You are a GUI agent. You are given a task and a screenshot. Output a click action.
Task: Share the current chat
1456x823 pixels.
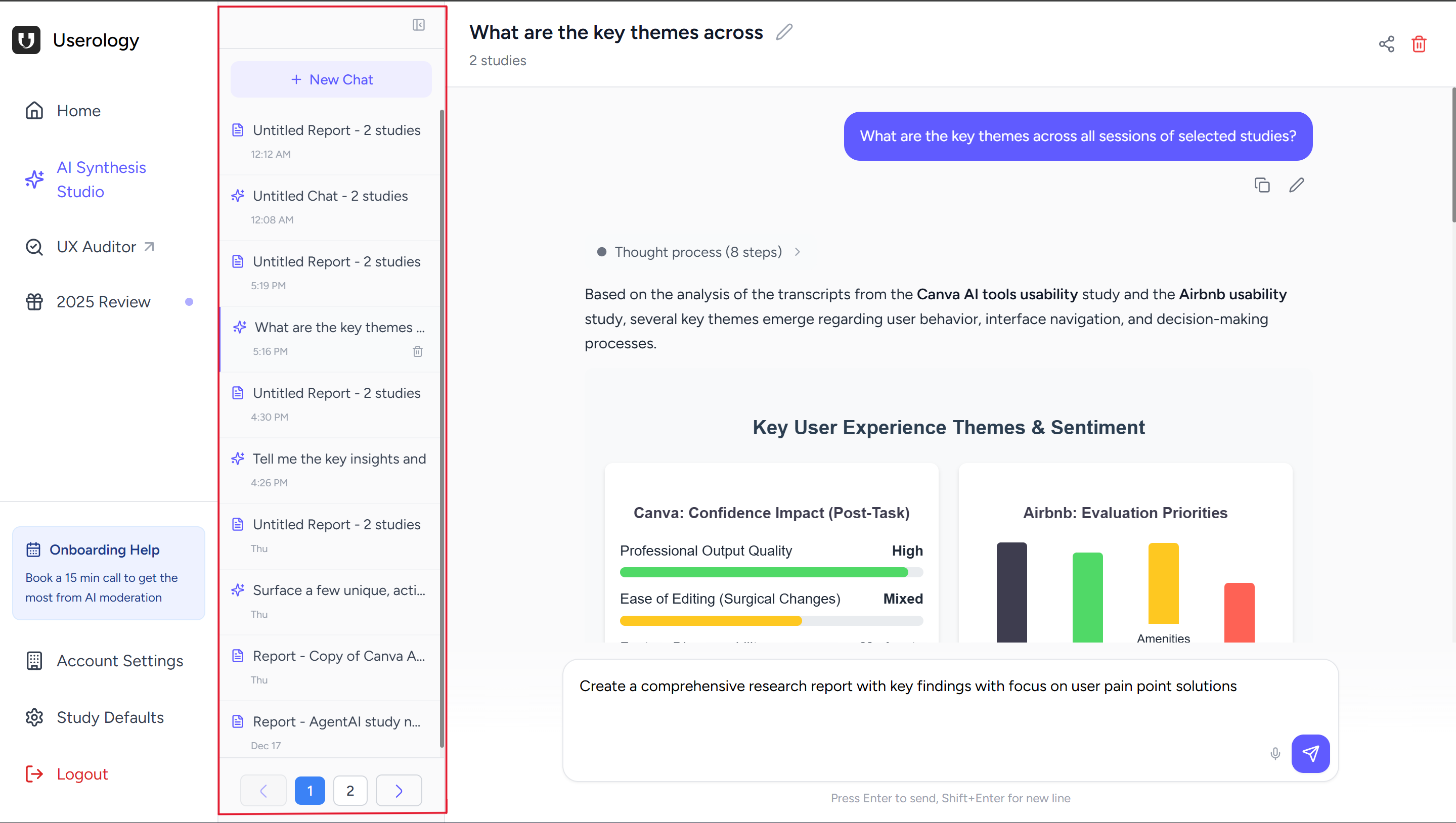coord(1386,43)
